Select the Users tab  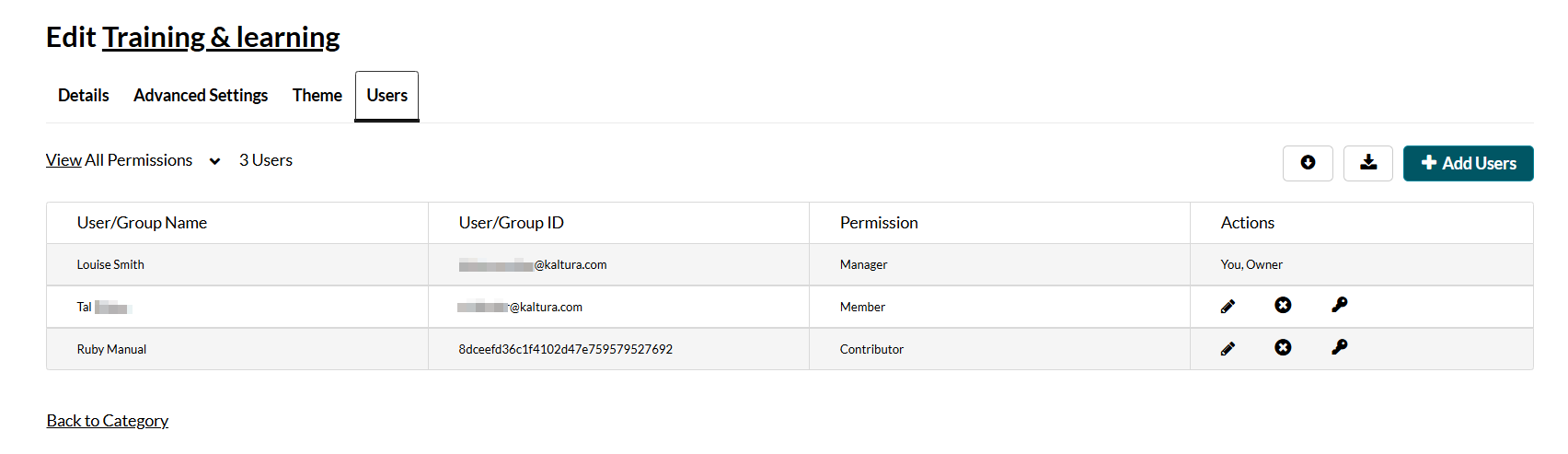point(387,96)
